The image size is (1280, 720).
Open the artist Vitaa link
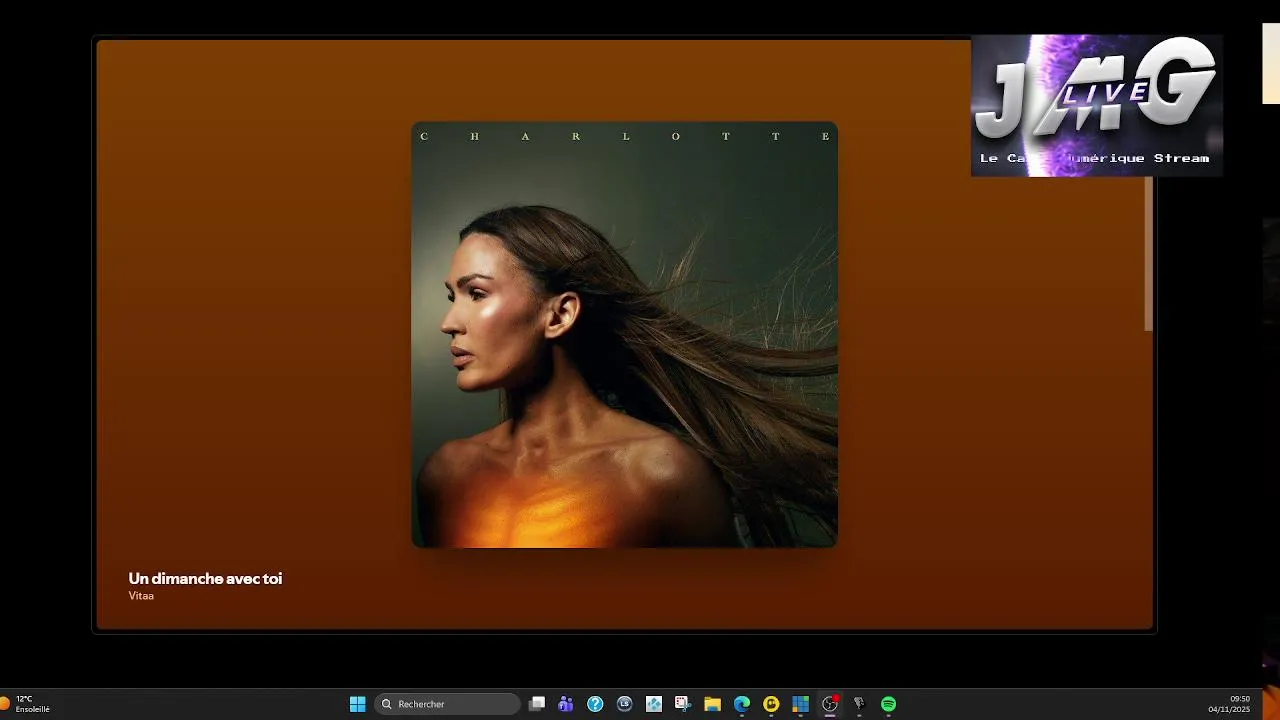tap(141, 596)
